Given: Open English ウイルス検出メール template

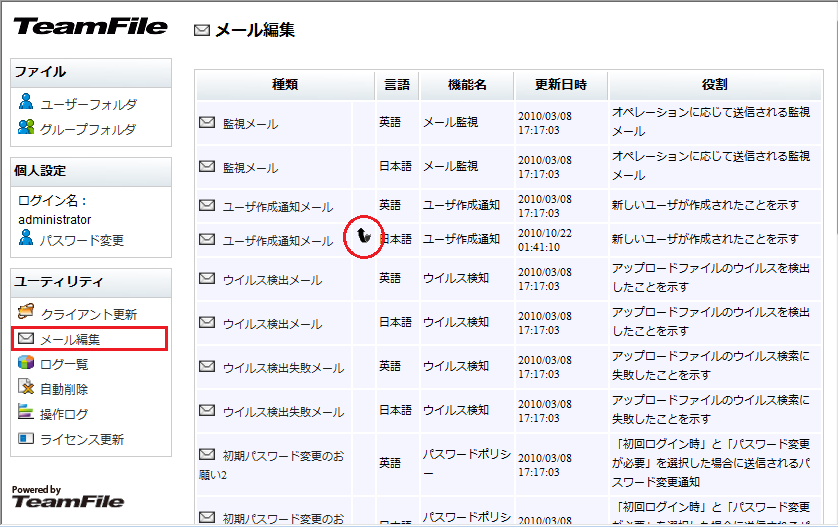Looking at the screenshot, I should click(x=272, y=280).
